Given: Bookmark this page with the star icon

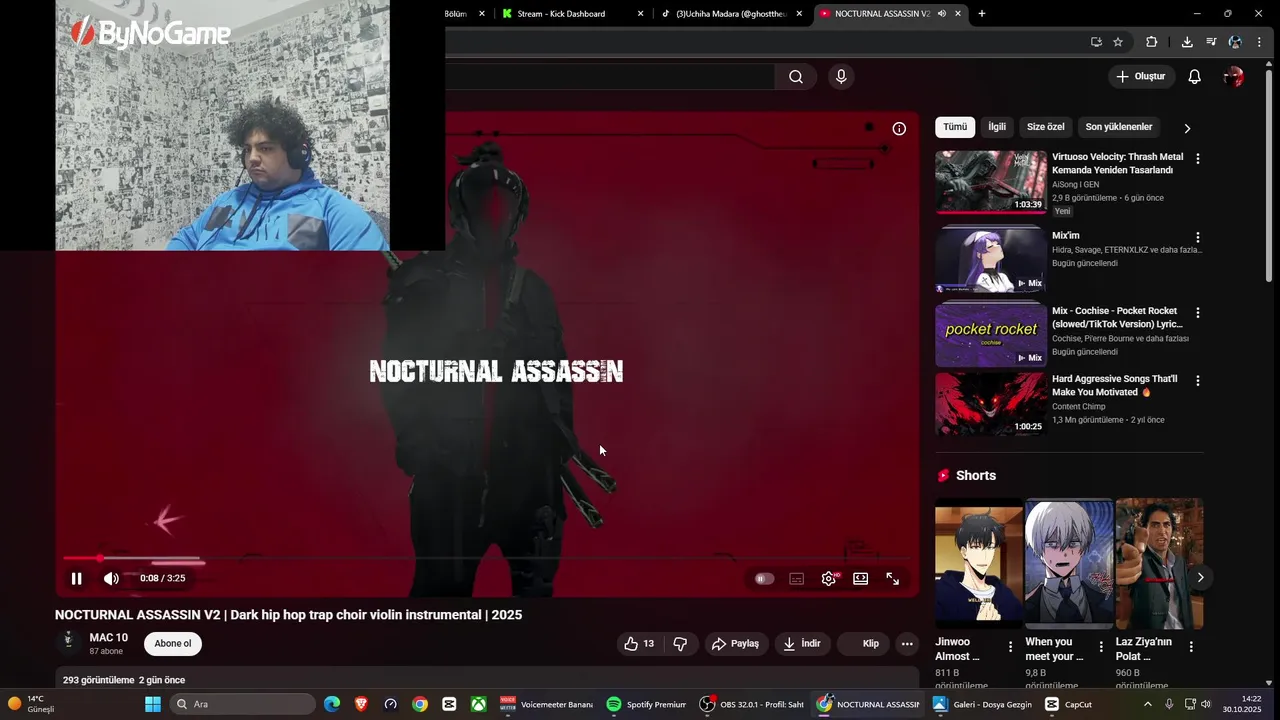Looking at the screenshot, I should pos(1118,42).
